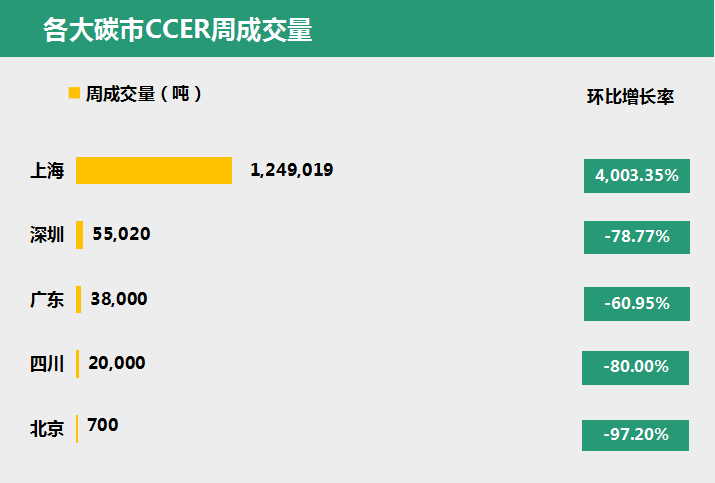Select the -80.00% green box
The image size is (715, 483).
point(635,368)
